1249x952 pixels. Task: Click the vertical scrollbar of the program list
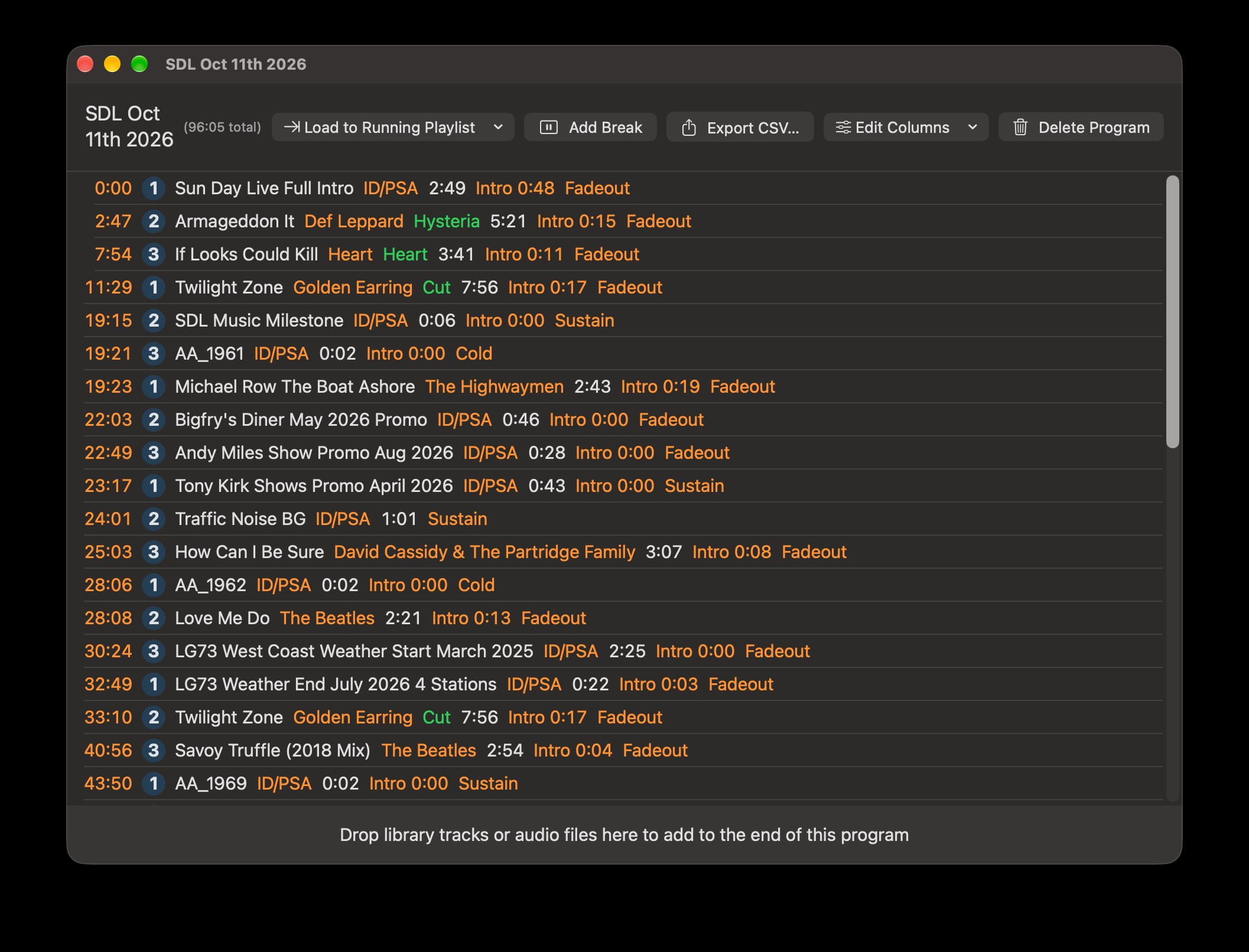1173,312
